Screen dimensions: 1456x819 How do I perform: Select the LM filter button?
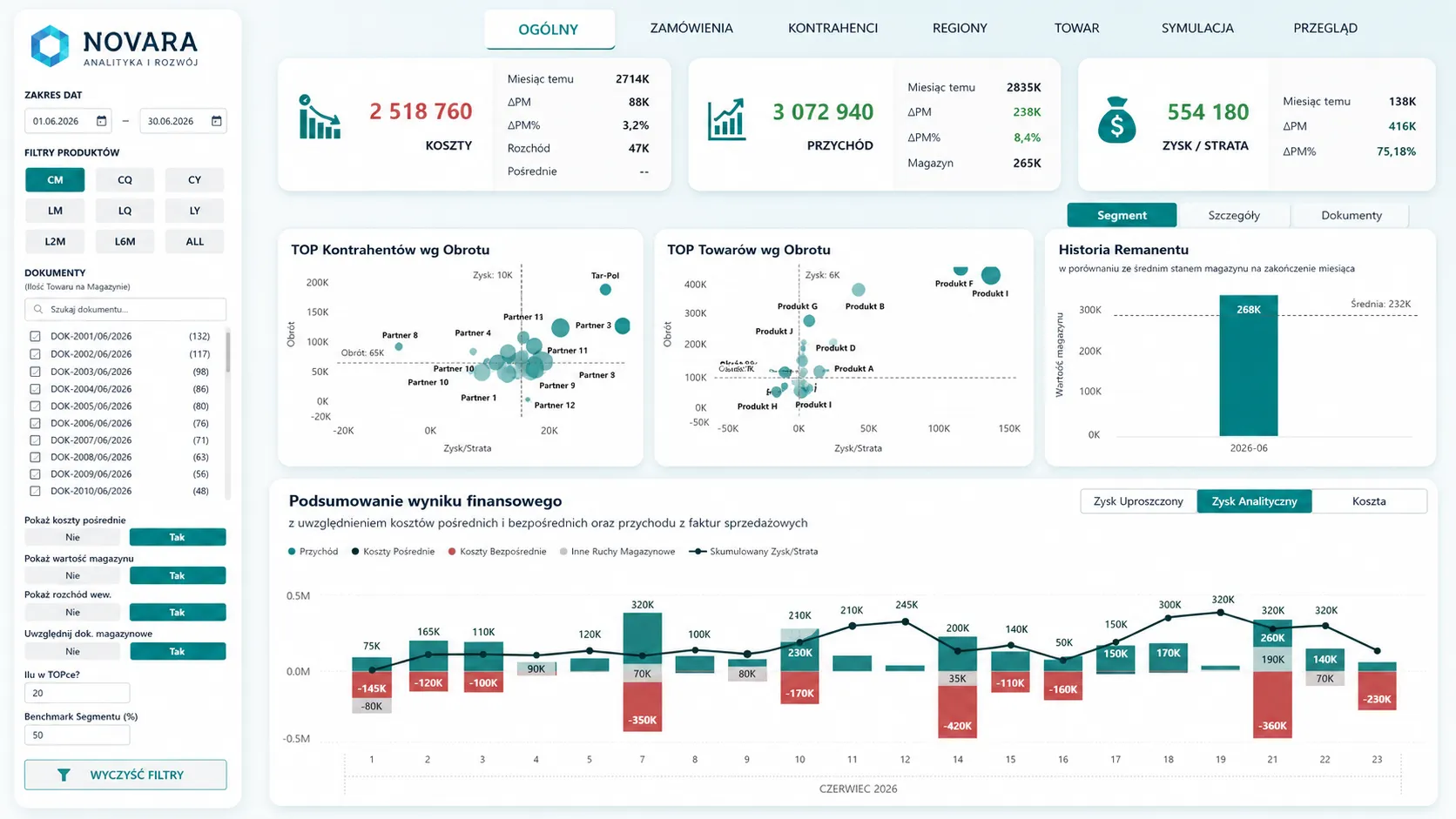[55, 211]
